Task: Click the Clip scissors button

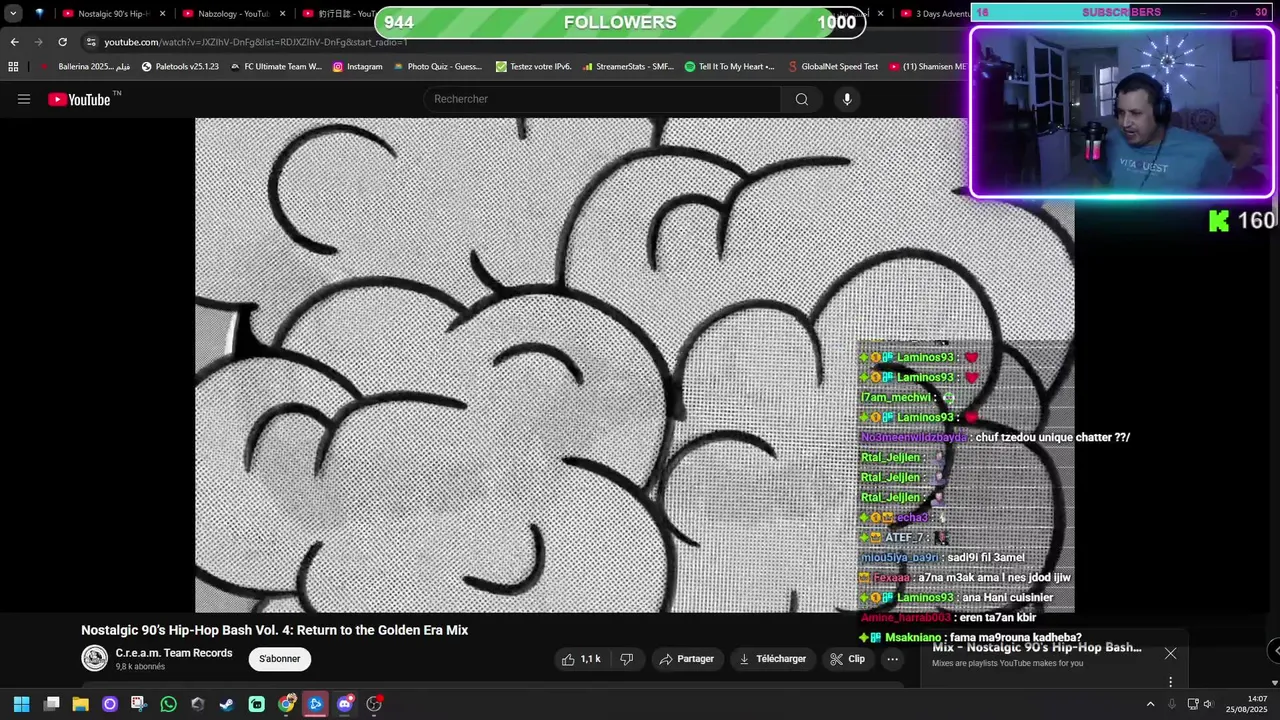Action: point(847,659)
